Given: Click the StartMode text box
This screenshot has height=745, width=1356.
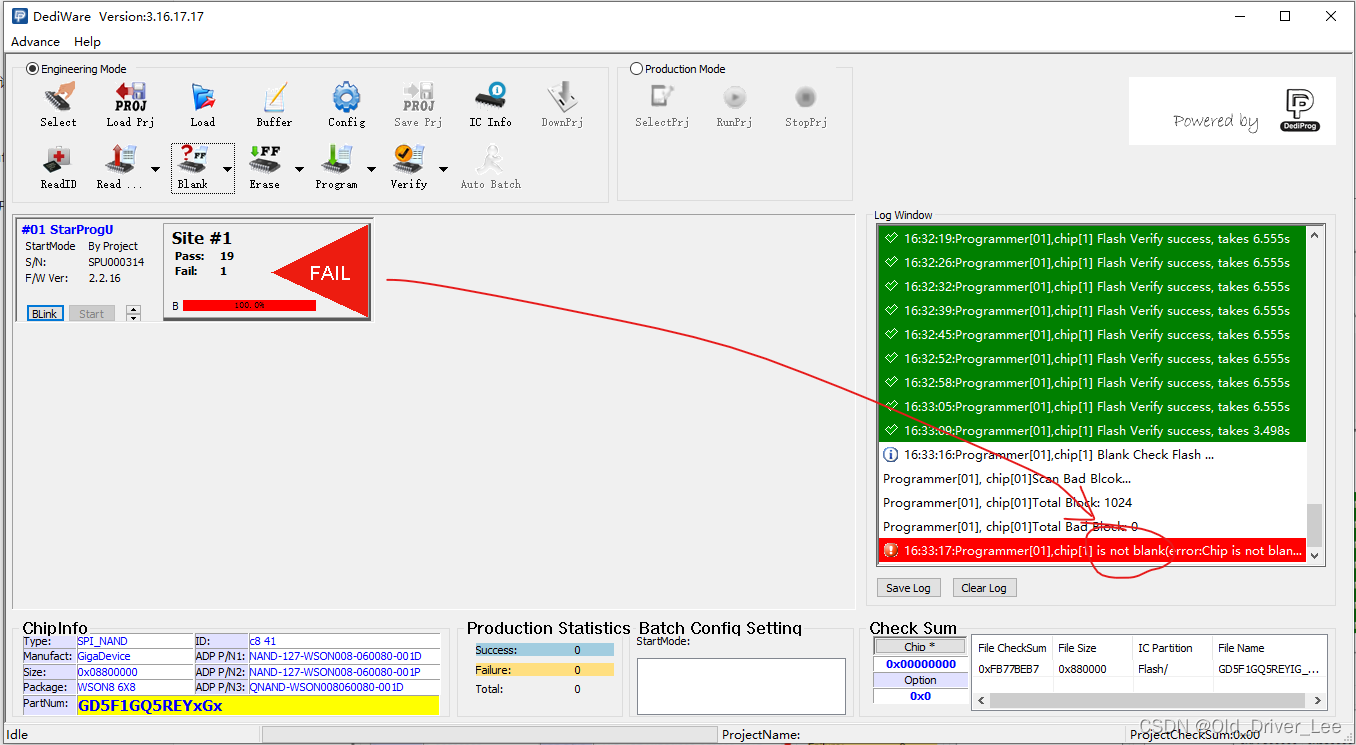Looking at the screenshot, I should click(741, 686).
